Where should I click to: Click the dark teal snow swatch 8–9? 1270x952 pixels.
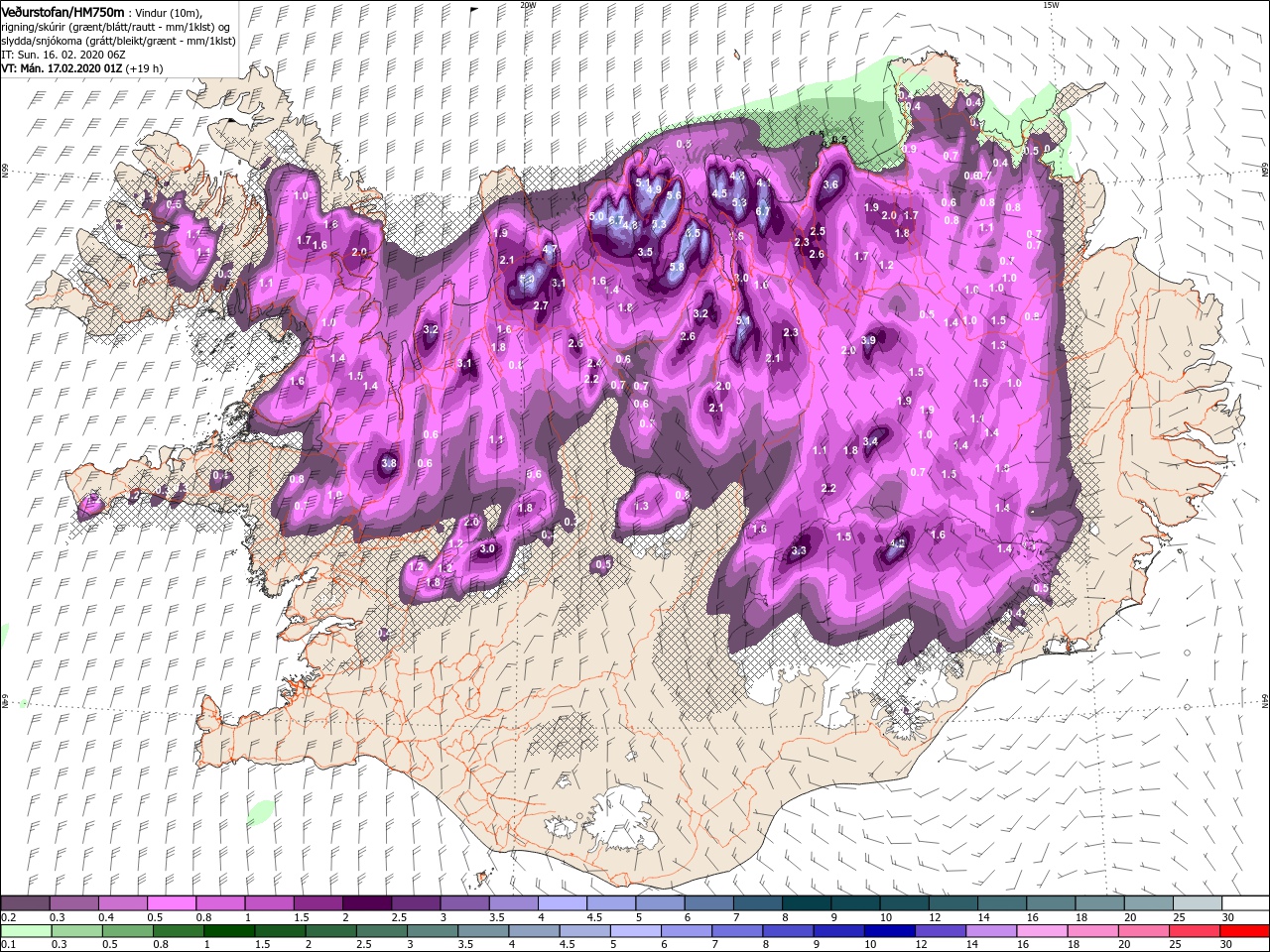[807, 903]
